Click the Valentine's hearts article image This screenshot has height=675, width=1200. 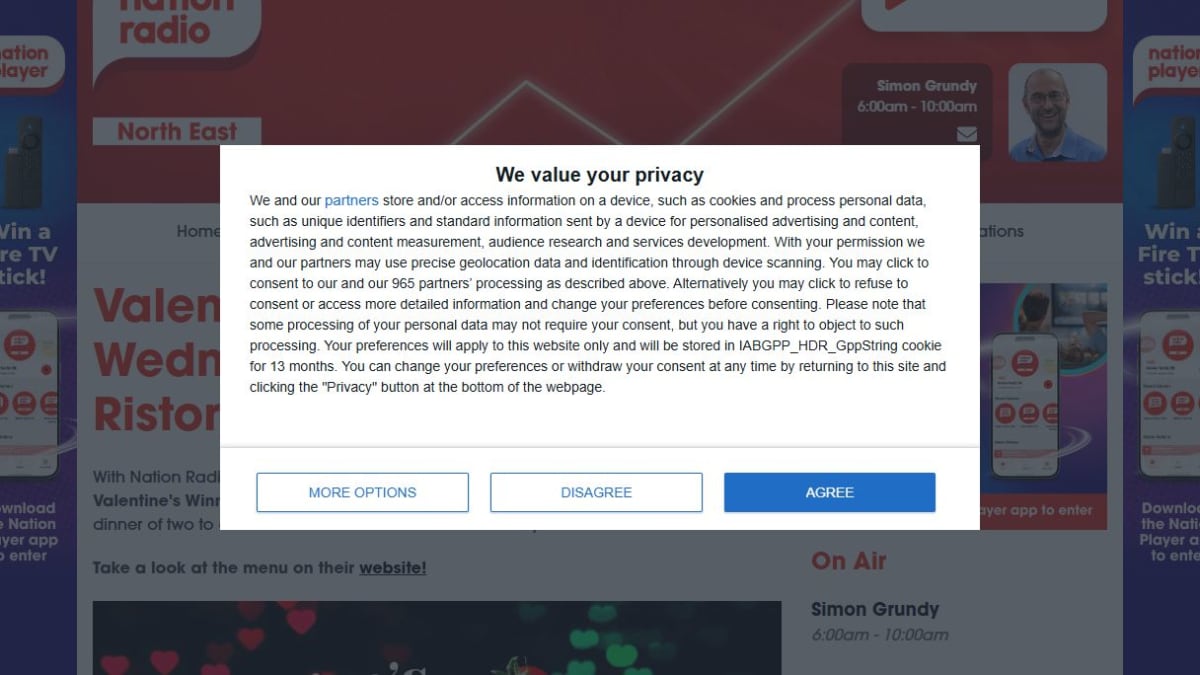pyautogui.click(x=436, y=638)
